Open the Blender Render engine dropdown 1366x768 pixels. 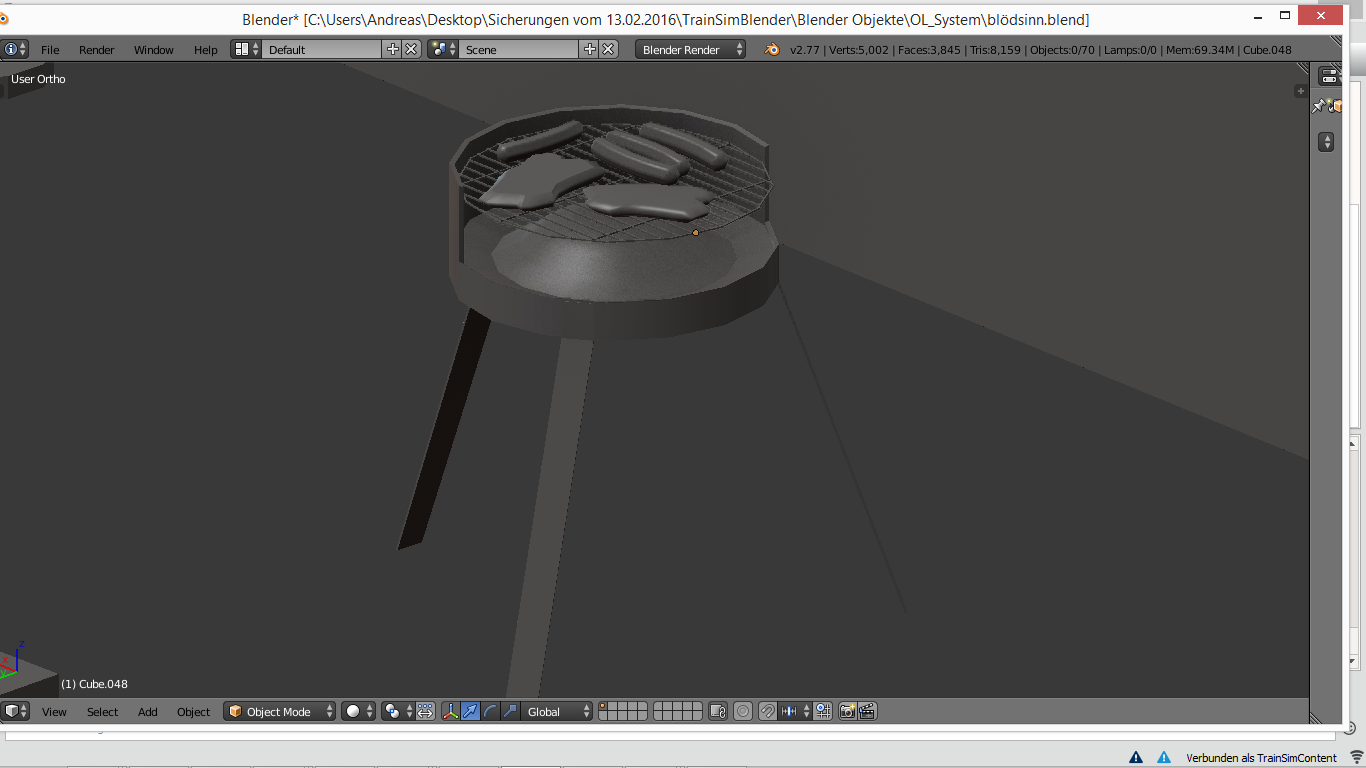pos(691,49)
